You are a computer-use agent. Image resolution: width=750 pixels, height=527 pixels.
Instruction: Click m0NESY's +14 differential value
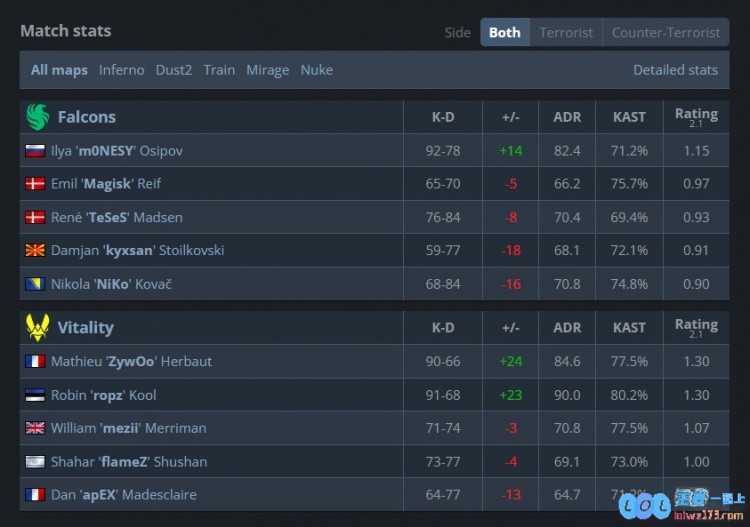tap(510, 151)
